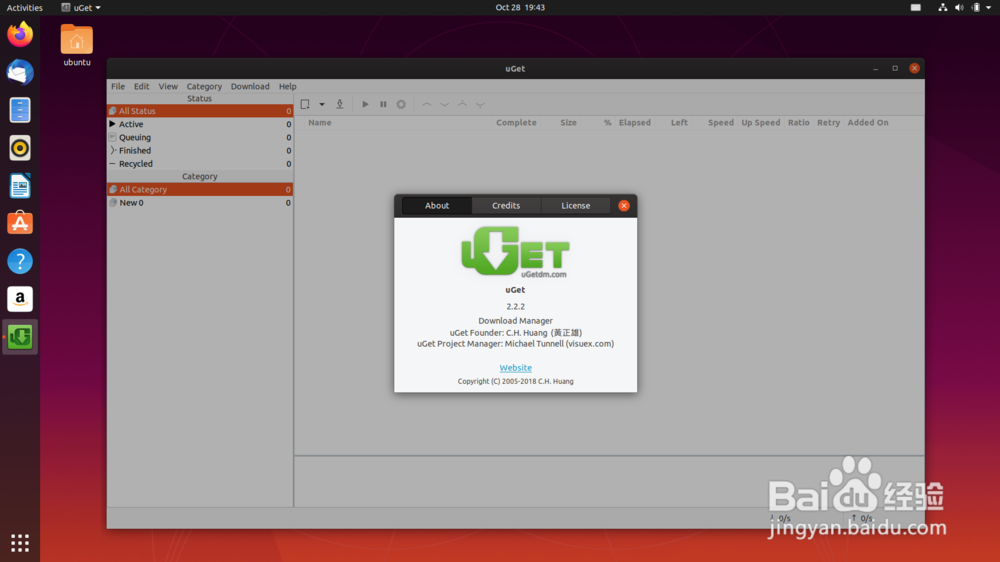This screenshot has height=562, width=1000.
Task: Open the File menu
Action: point(118,86)
